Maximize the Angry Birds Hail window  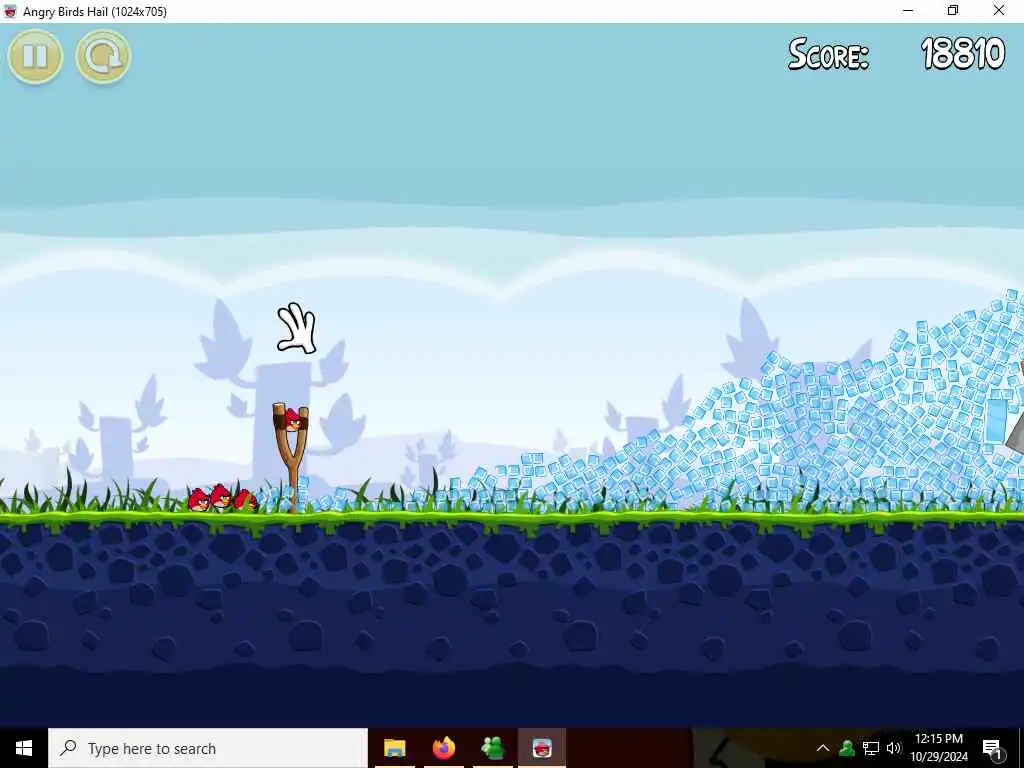point(953,11)
